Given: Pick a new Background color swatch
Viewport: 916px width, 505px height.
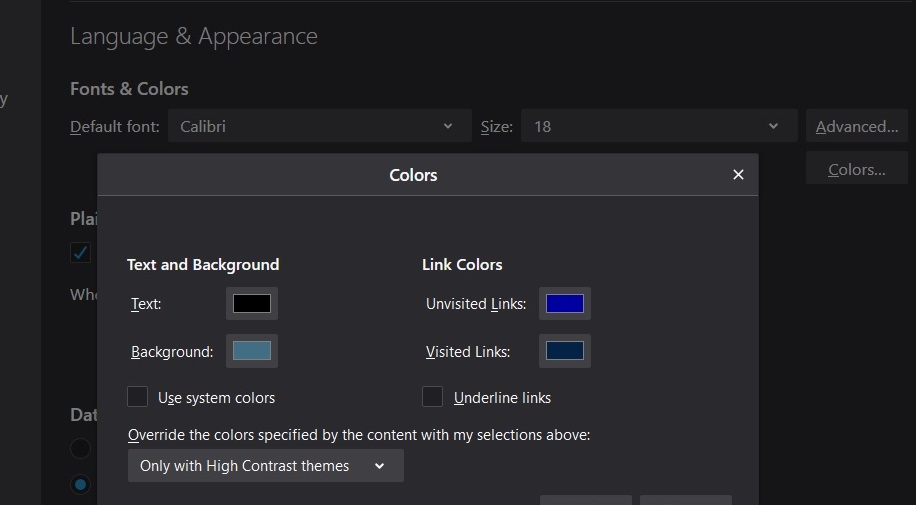Looking at the screenshot, I should [x=252, y=351].
